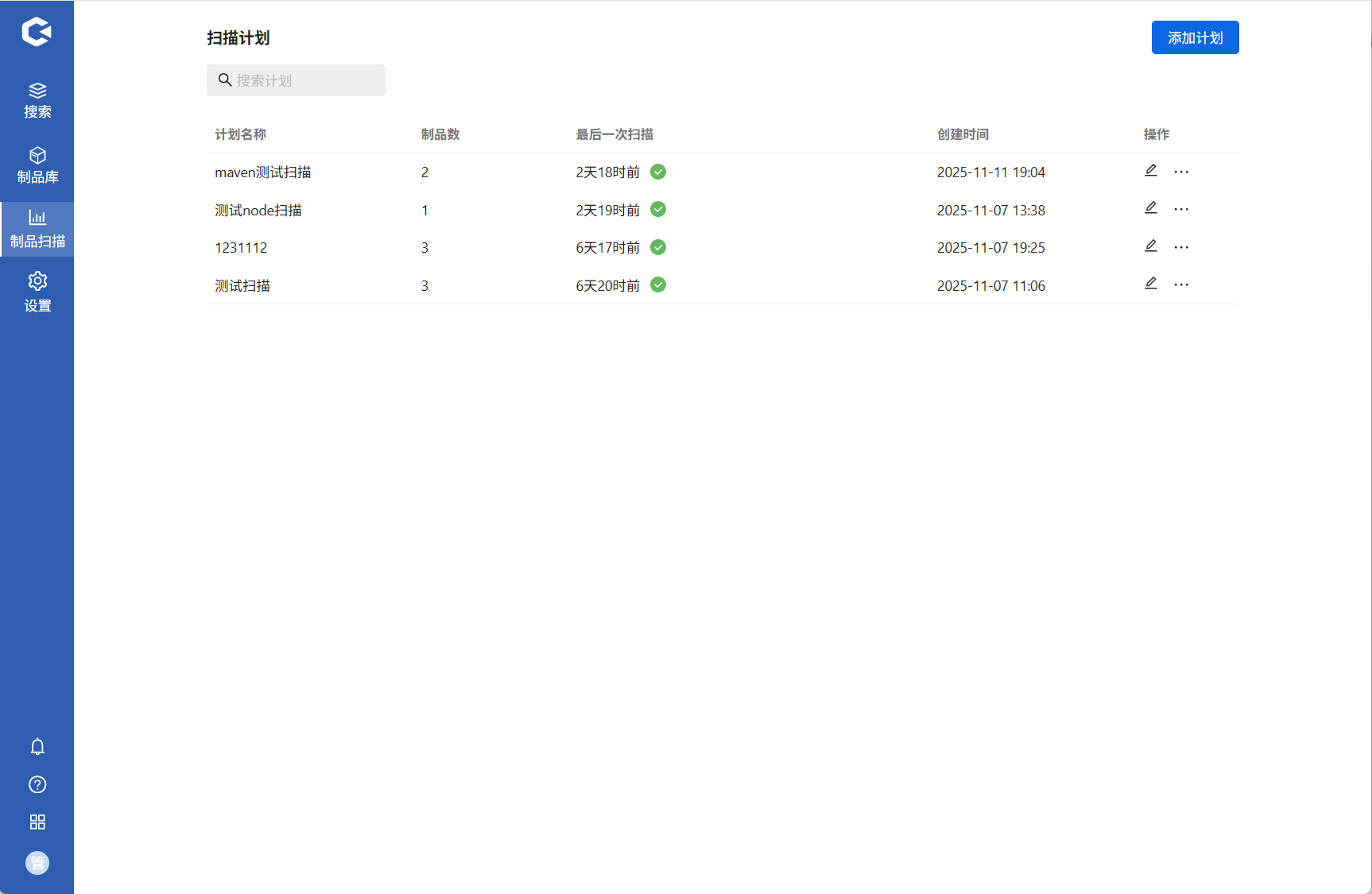Click the 计划名称 column header
Viewport: 1372px width, 894px height.
point(241,134)
